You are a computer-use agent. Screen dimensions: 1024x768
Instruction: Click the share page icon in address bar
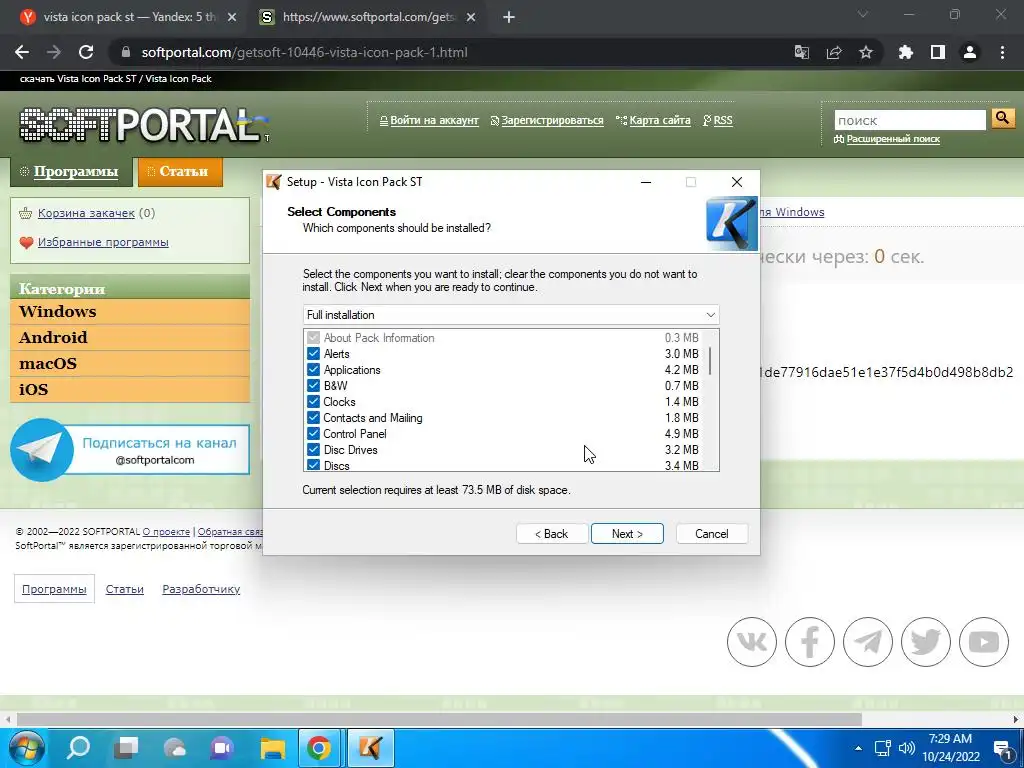pos(834,52)
